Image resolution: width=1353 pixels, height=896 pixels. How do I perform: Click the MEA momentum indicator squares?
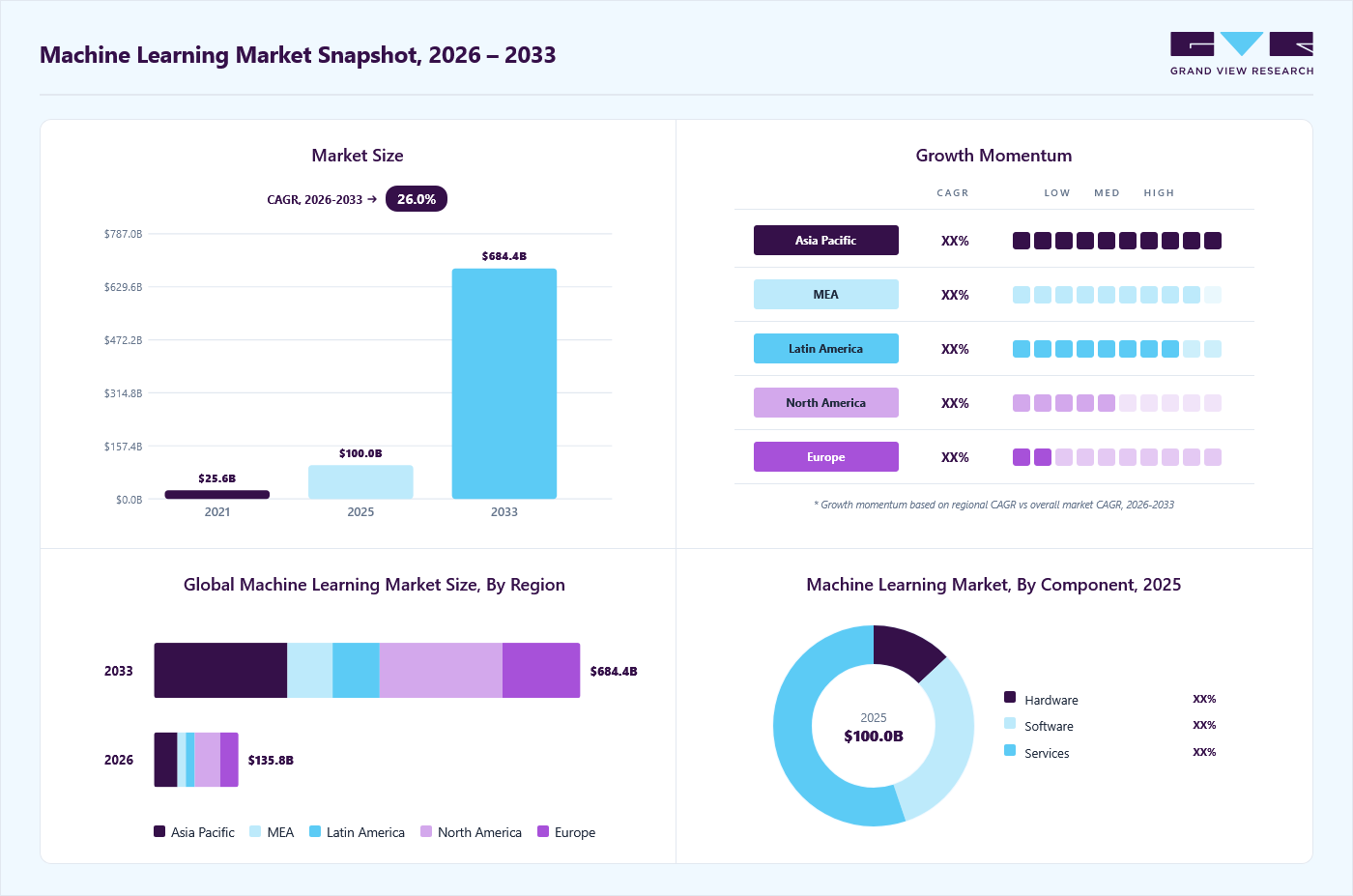(x=1117, y=295)
